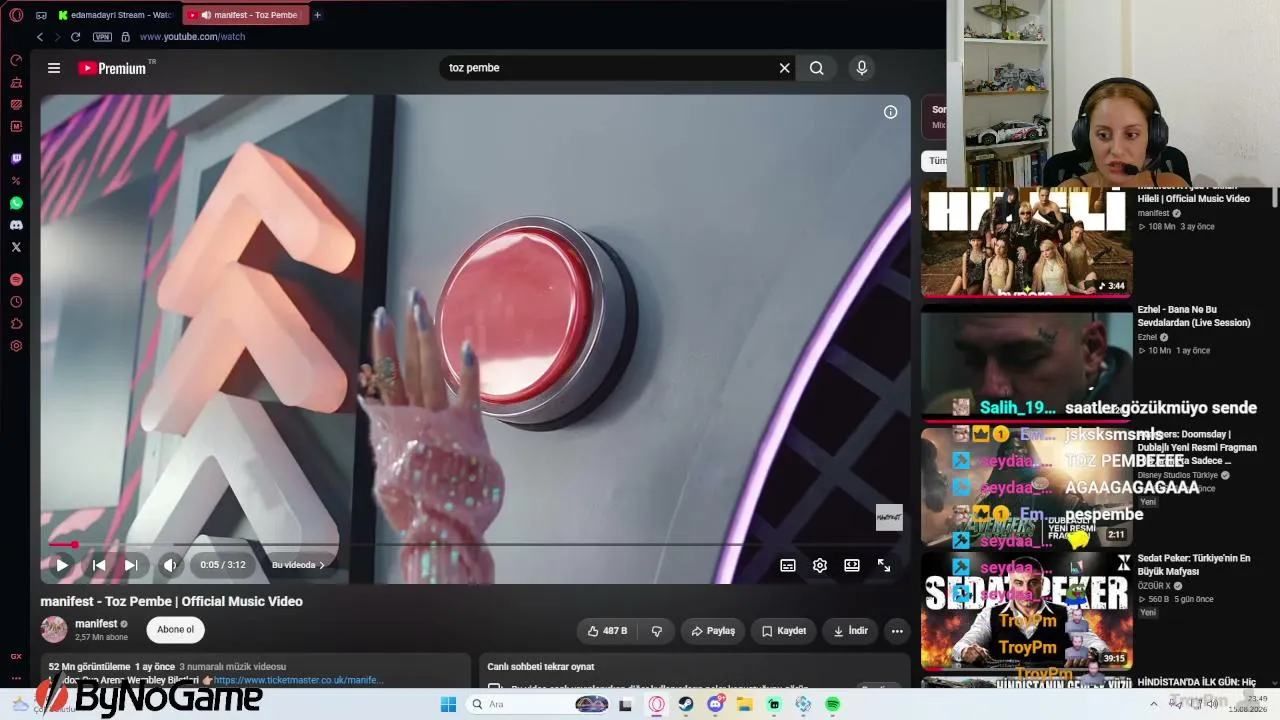
Task: Share the video via Paylaş button
Action: pyautogui.click(x=713, y=631)
